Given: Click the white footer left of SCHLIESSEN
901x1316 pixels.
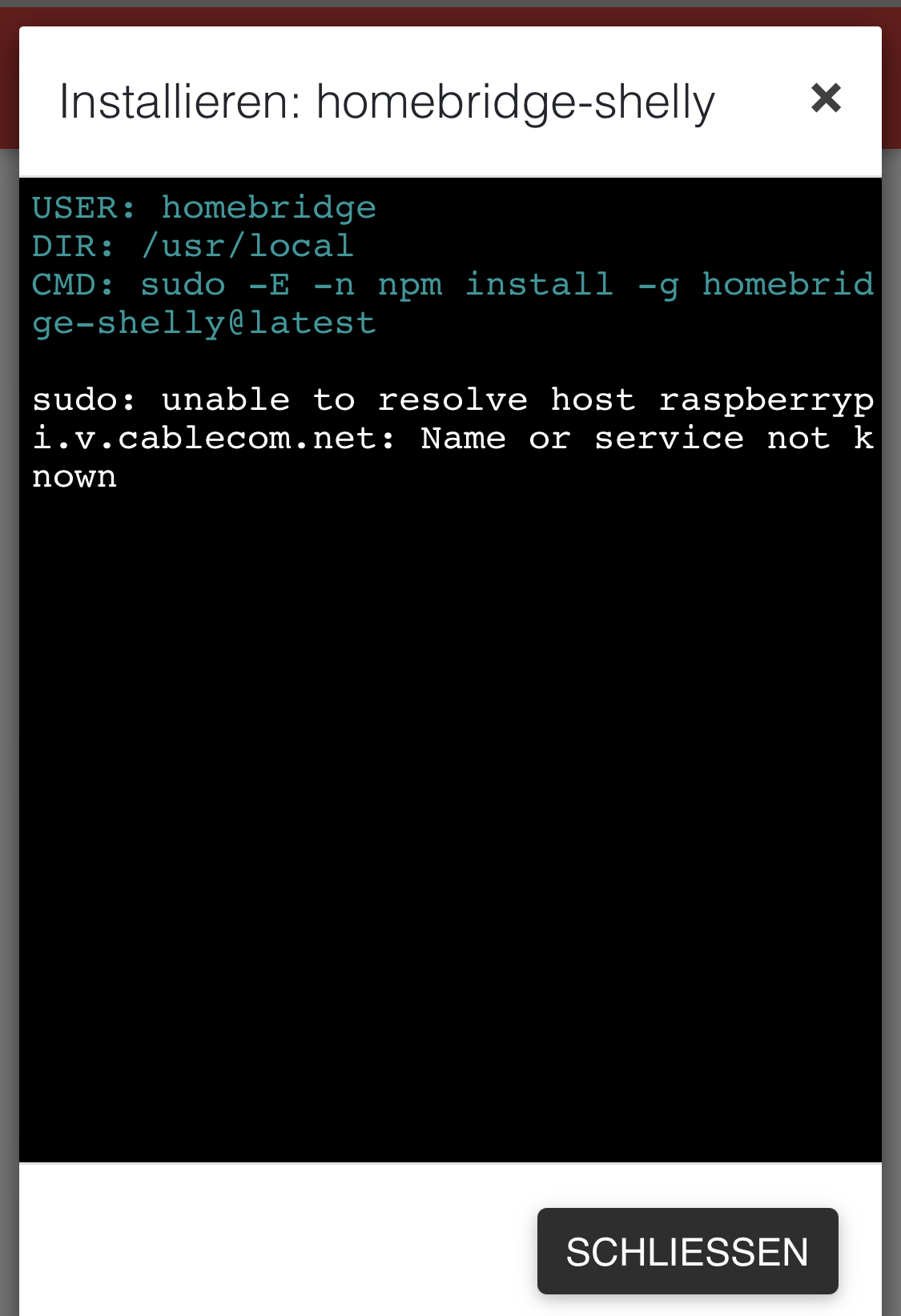Looking at the screenshot, I should 278,1239.
